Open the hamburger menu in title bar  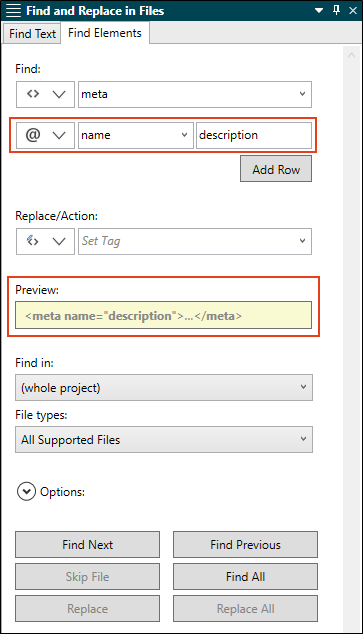coord(13,11)
